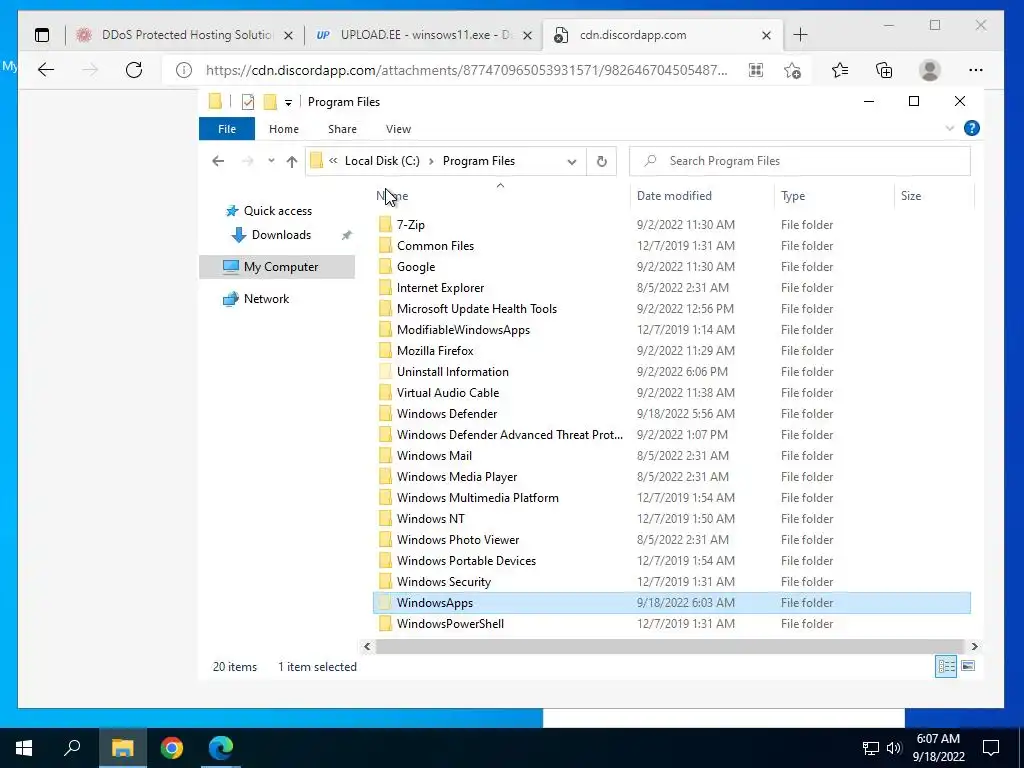Expand breadcrumb arrow after Local Disk (C:)
This screenshot has width=1024, height=768.
[431, 161]
